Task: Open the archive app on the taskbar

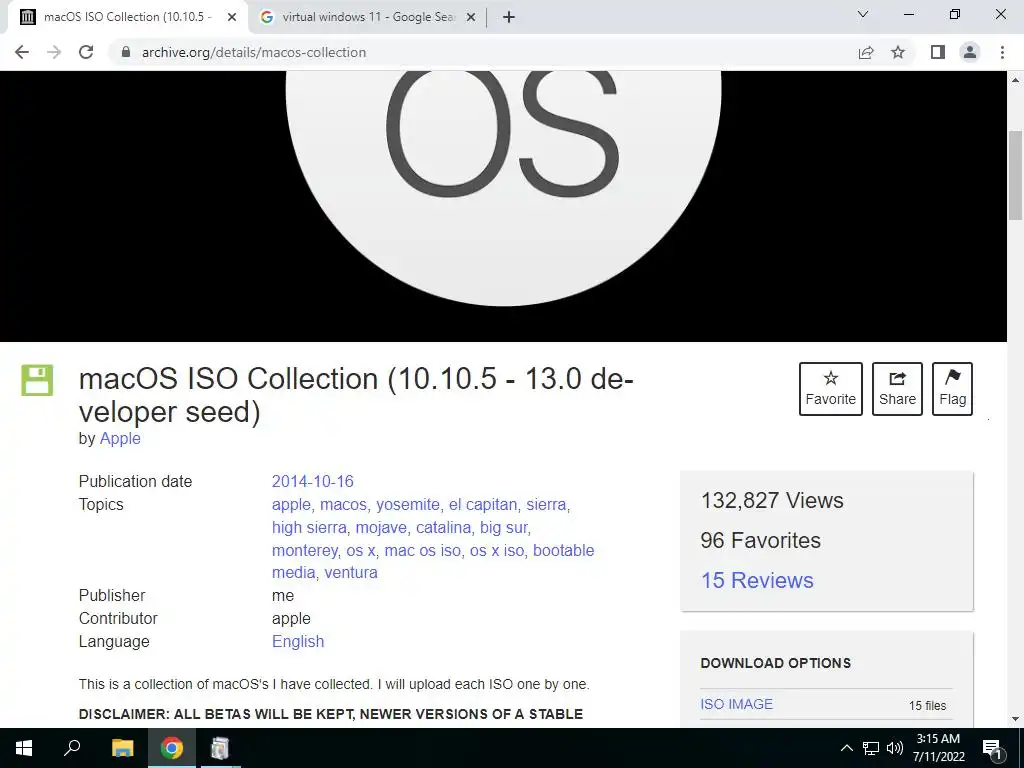Action: [220, 748]
